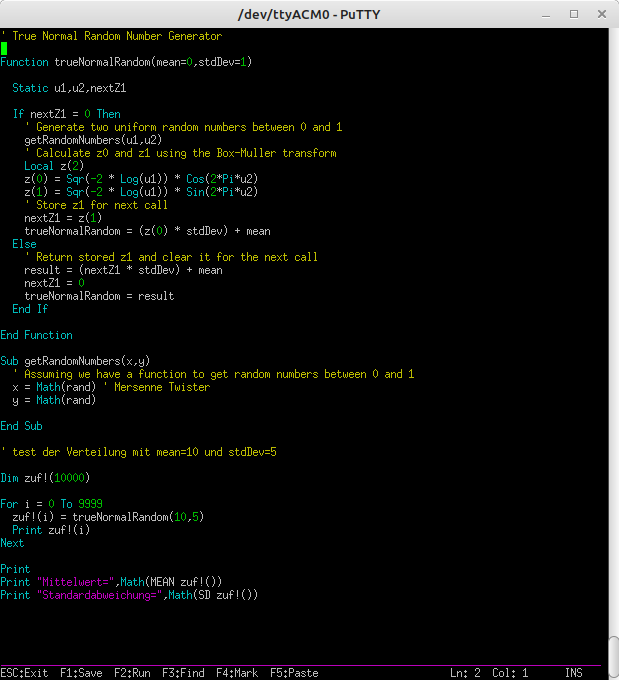
Task: Click the 'True Normal Random Number Generator' comment
Action: pos(111,36)
